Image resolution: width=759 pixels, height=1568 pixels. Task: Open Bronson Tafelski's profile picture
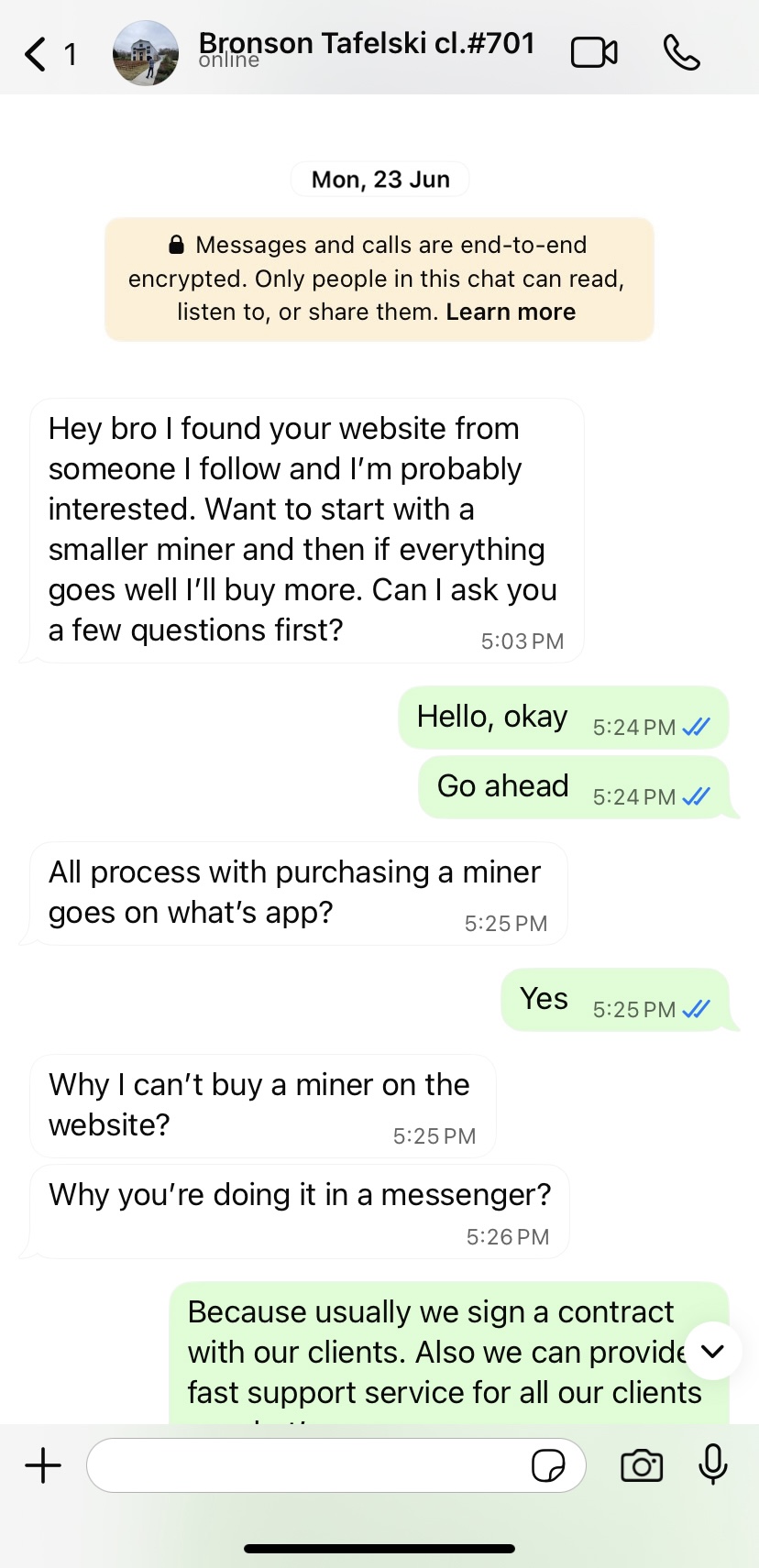(x=146, y=53)
